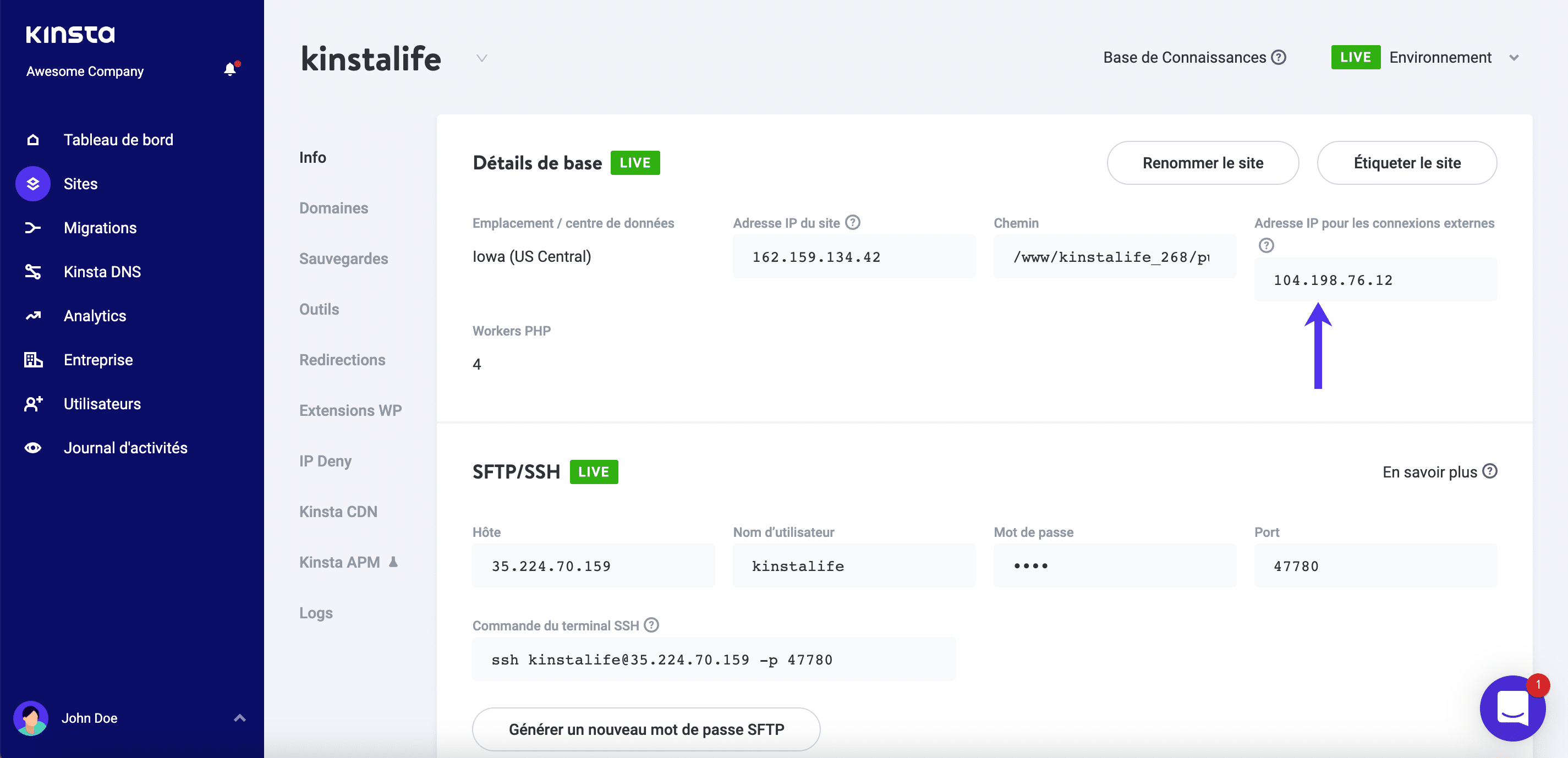Open the chat support bubble
The height and width of the screenshot is (758, 1568).
[x=1512, y=708]
